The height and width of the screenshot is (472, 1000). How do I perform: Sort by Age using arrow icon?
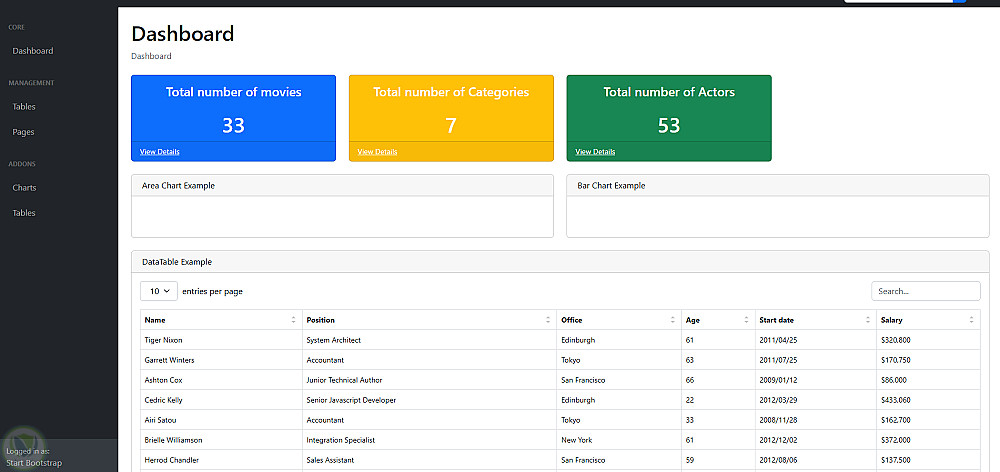coord(746,320)
